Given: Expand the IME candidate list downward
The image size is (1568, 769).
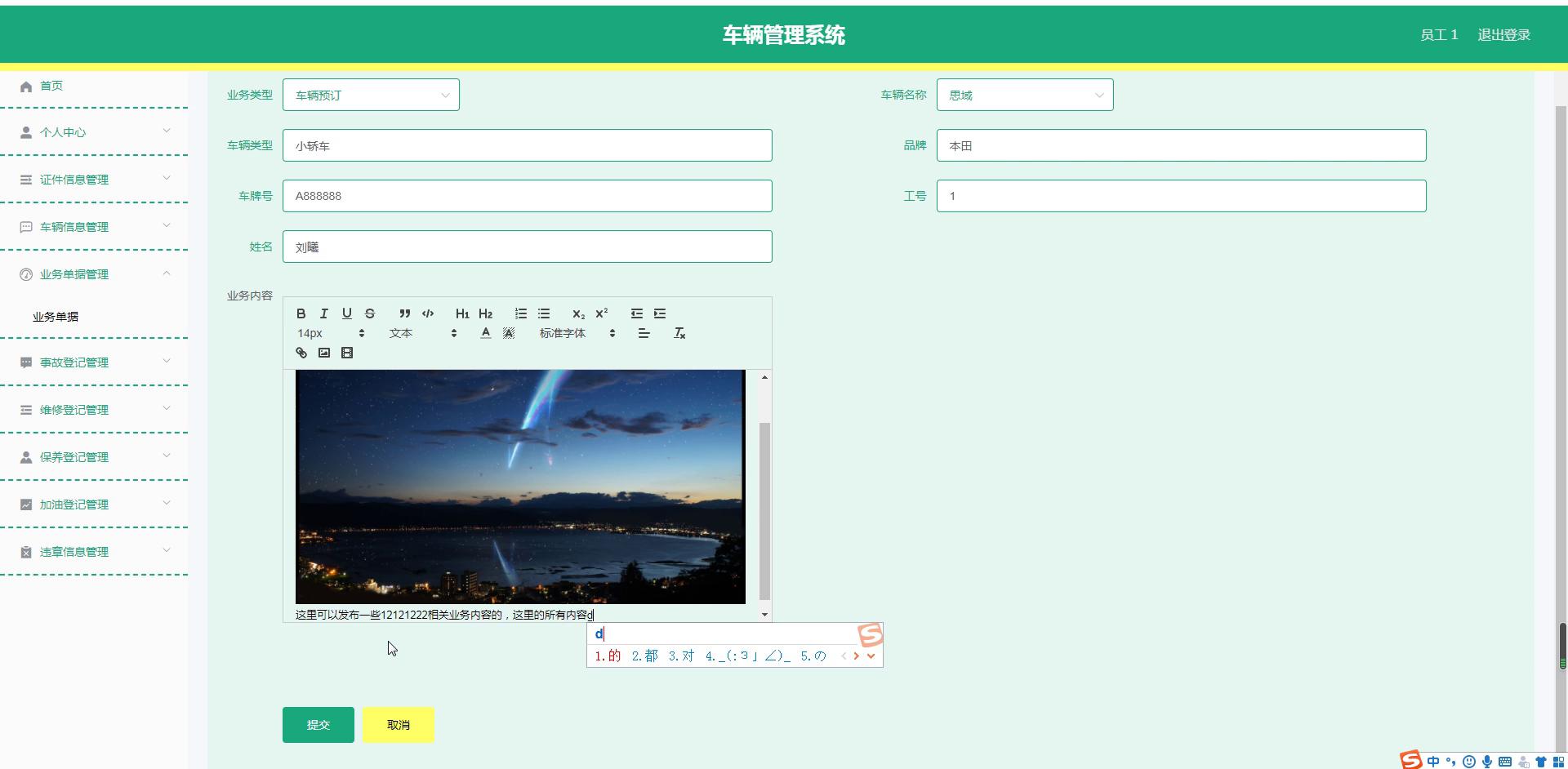Looking at the screenshot, I should (x=871, y=656).
